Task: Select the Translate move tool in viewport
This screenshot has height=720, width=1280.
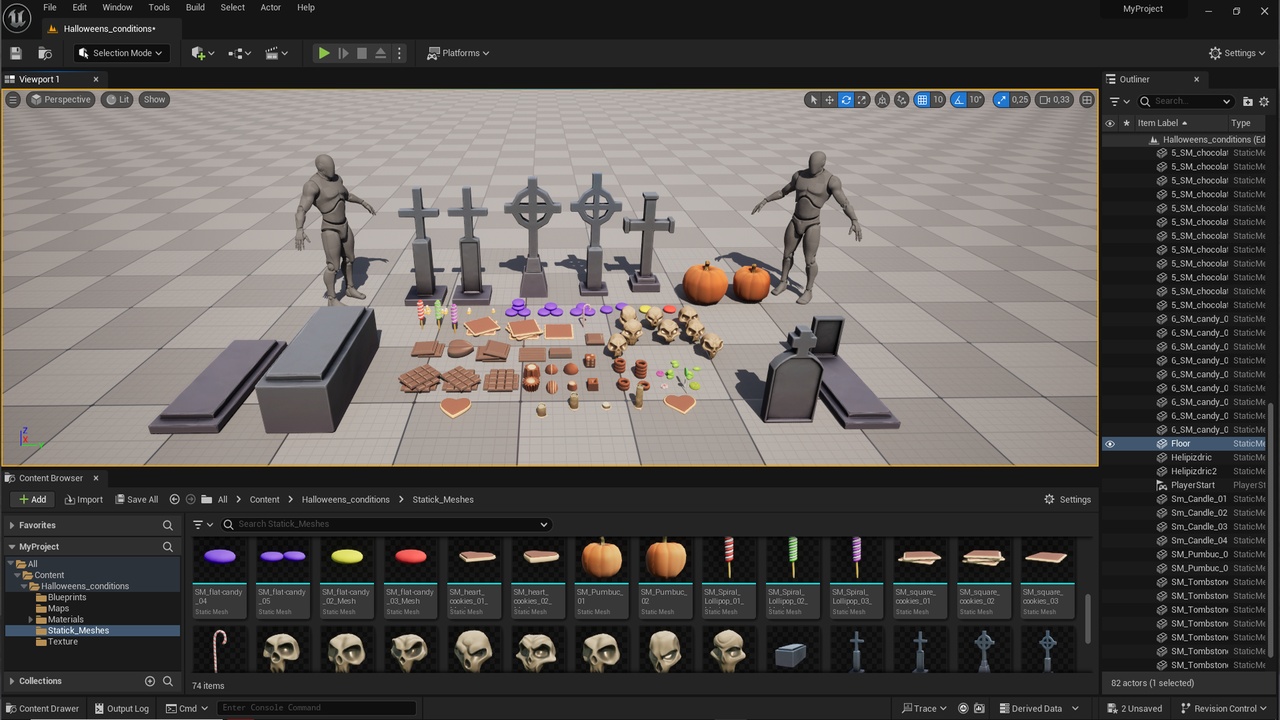Action: tap(829, 100)
